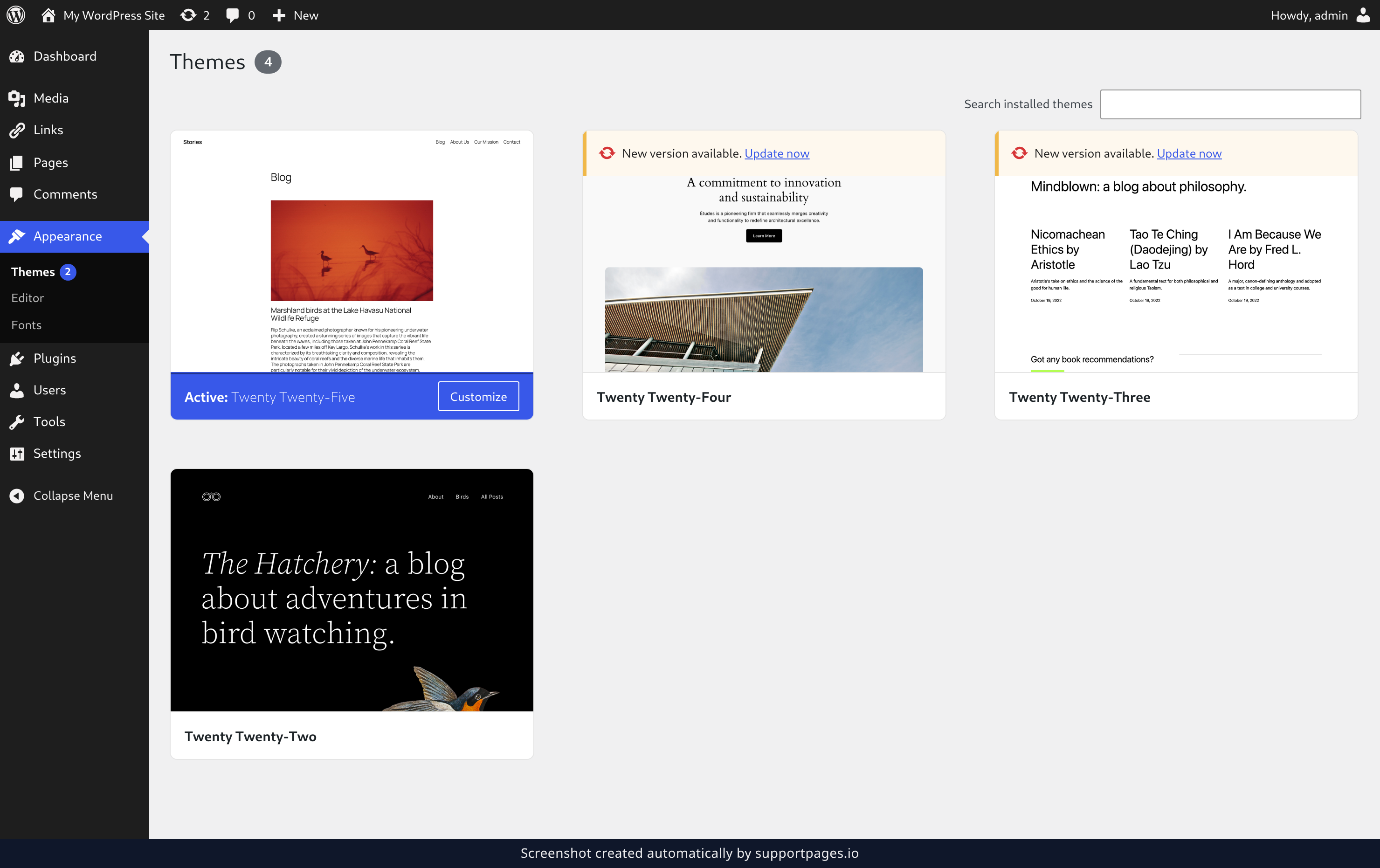Open the updates icon showing 2
This screenshot has height=868, width=1380.
[188, 15]
